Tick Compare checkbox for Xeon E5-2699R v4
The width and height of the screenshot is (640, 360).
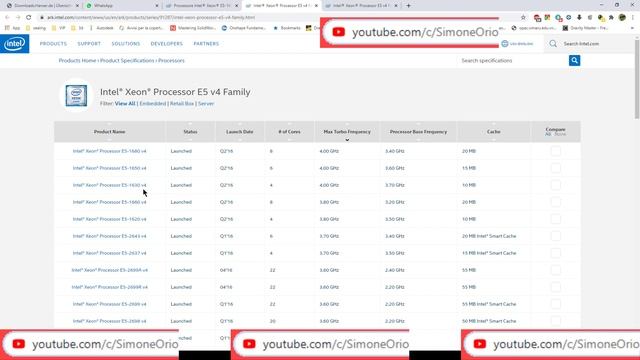(556, 287)
